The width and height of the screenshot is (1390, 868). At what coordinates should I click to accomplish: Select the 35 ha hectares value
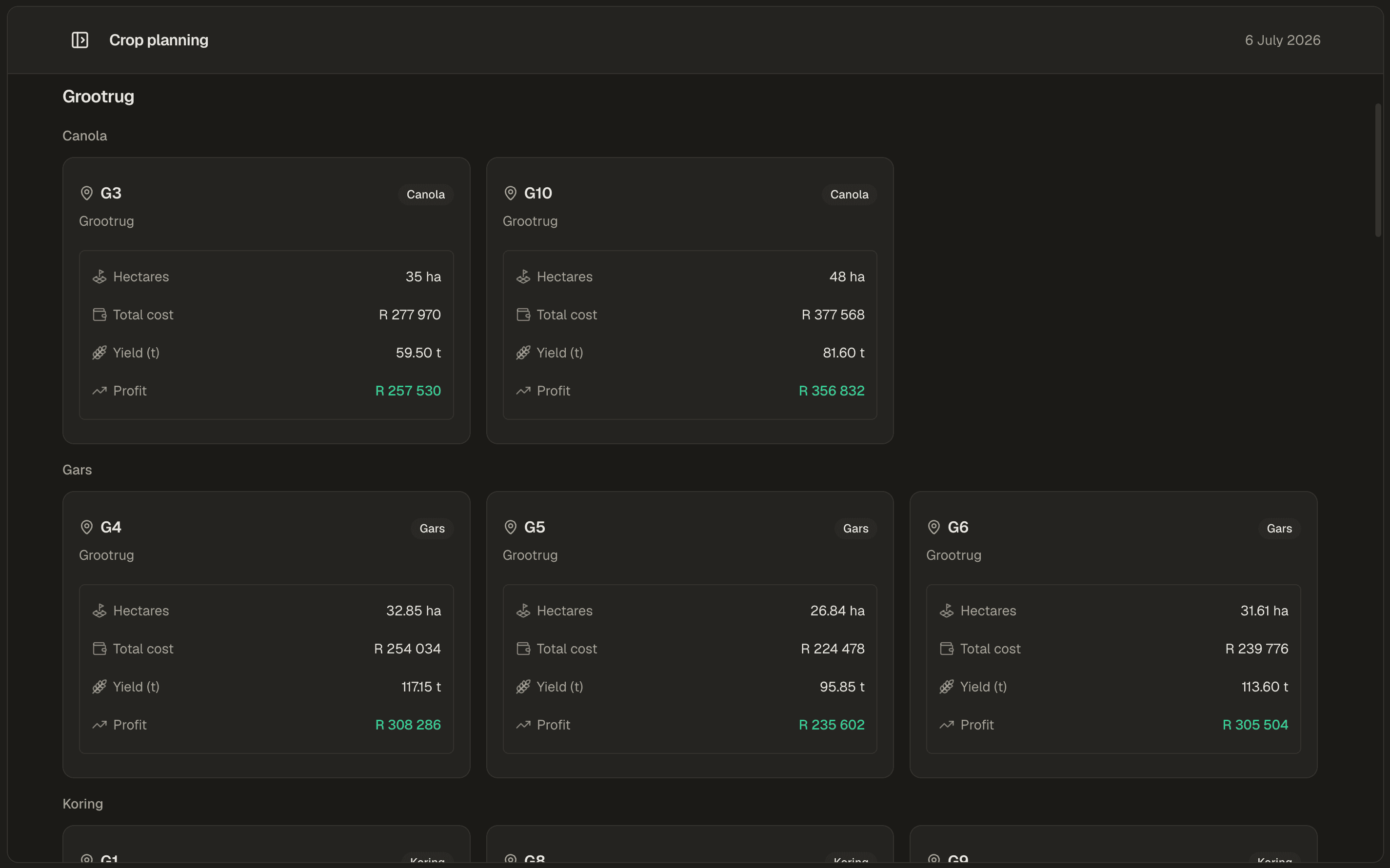pos(423,276)
